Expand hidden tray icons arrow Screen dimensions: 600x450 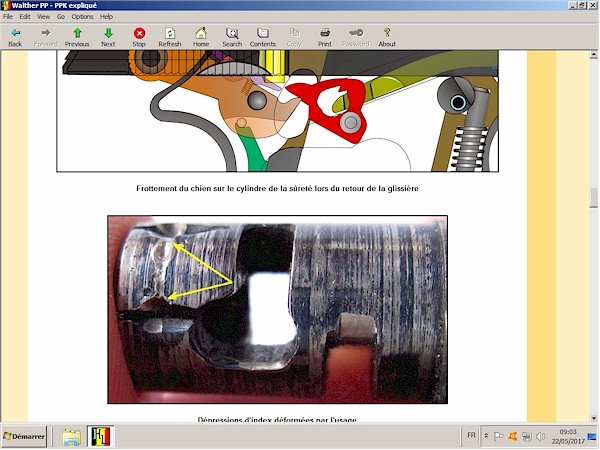click(x=486, y=435)
